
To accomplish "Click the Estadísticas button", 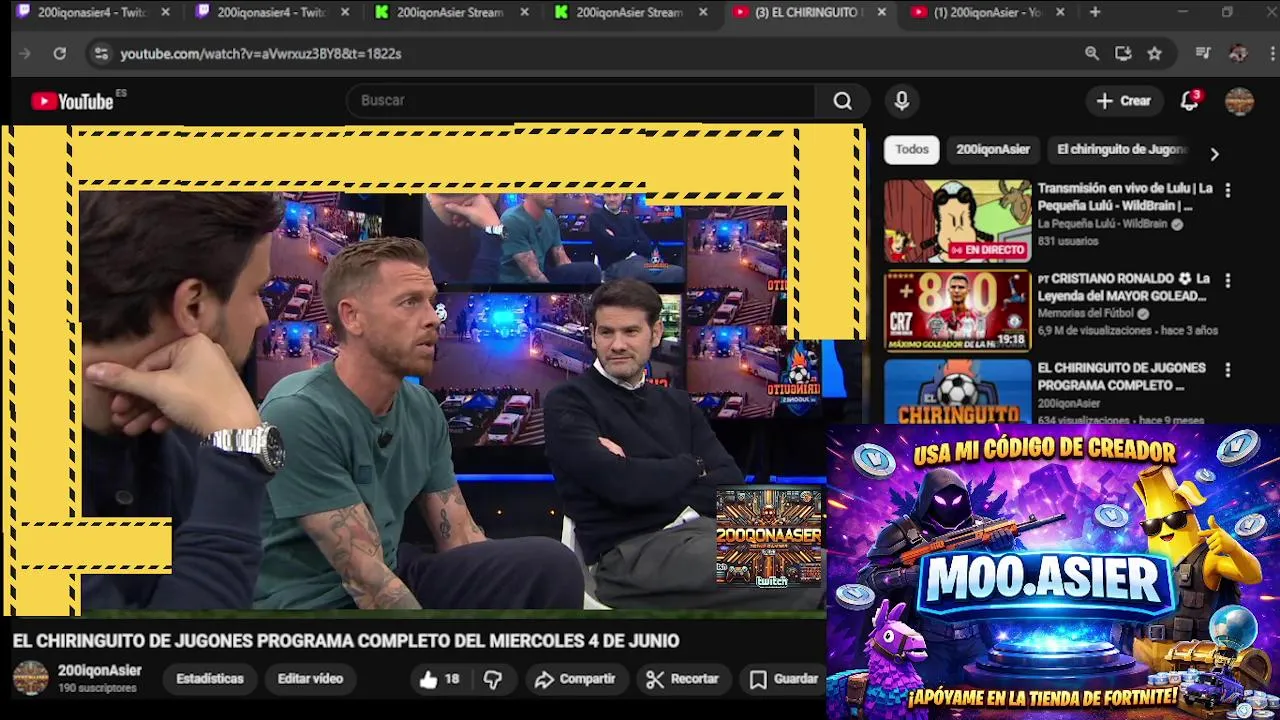I will pos(210,679).
